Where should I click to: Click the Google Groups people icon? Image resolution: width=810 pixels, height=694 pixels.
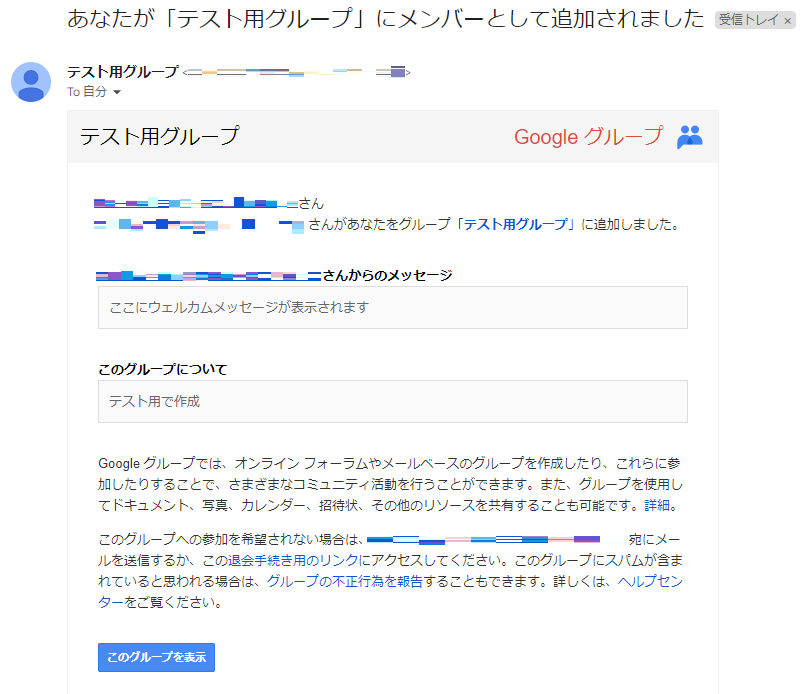coord(690,137)
